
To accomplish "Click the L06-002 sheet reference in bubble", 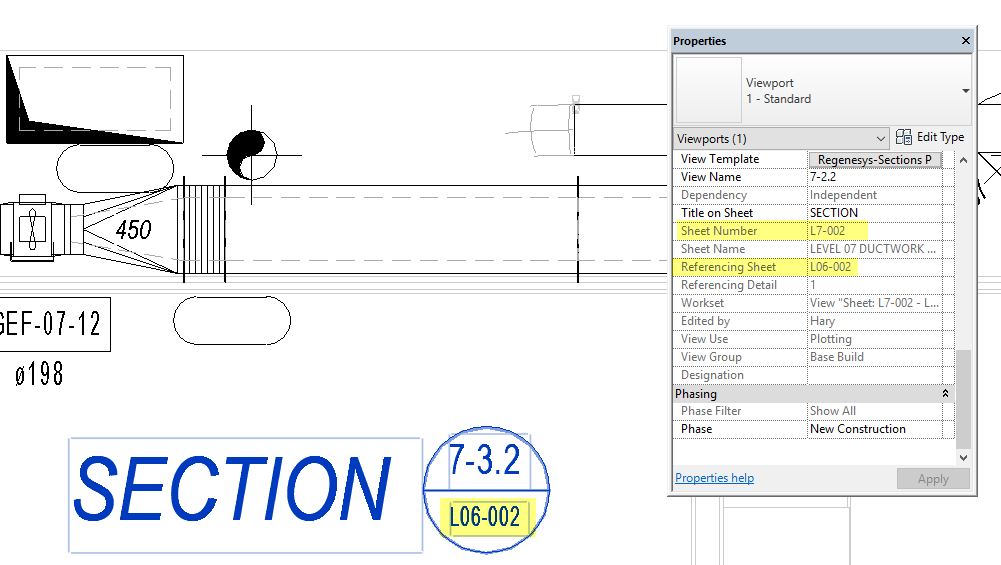I will click(485, 516).
